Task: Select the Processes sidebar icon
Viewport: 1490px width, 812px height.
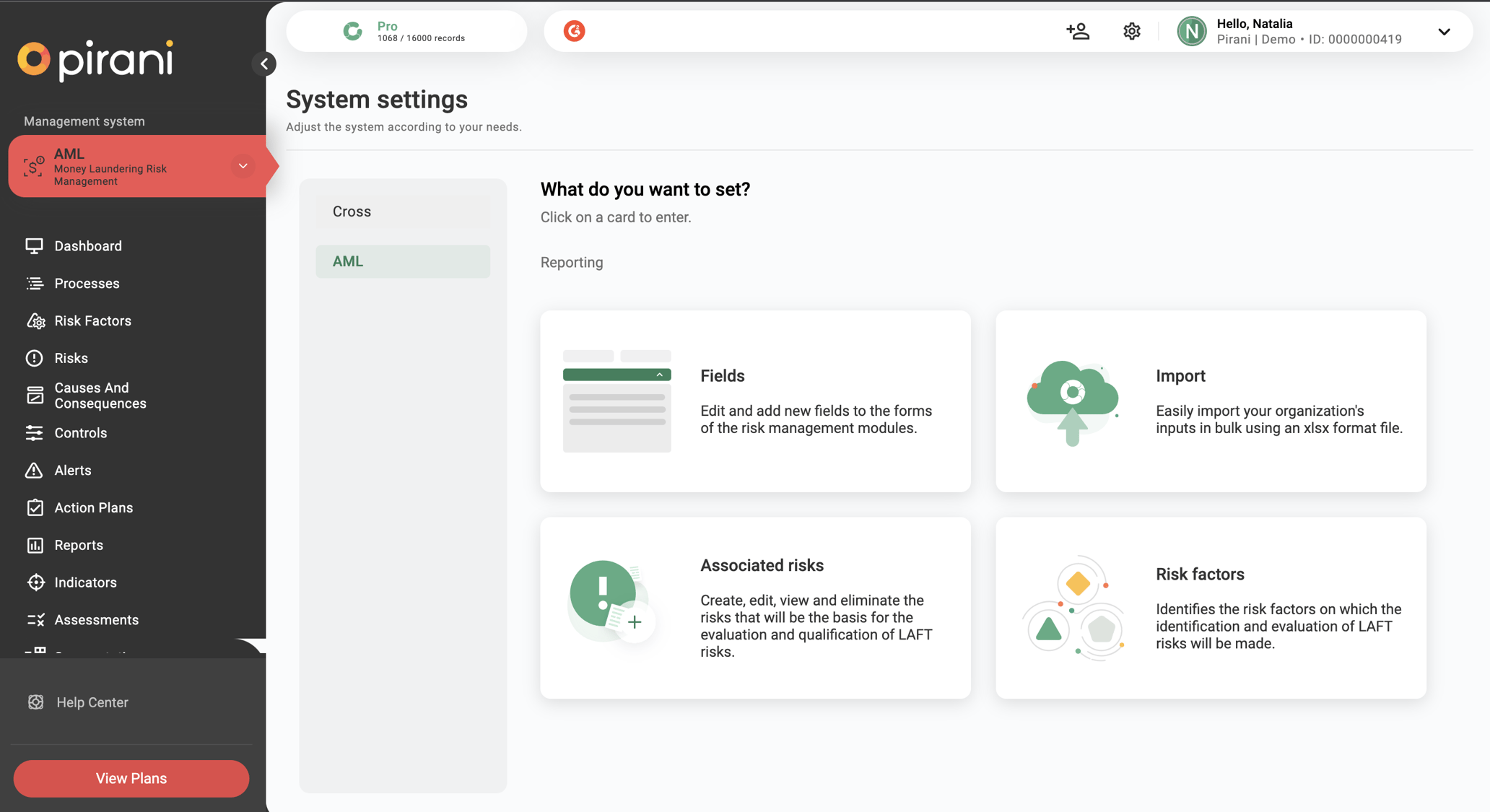Action: point(87,283)
